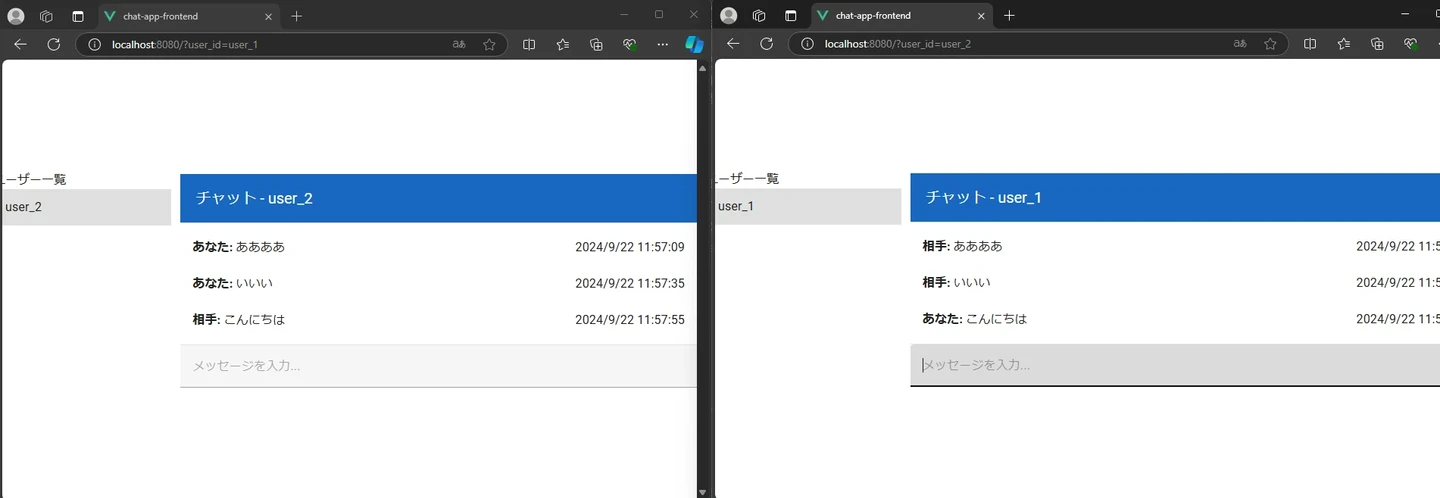Viewport: 1440px width, 498px height.
Task: Open the Favorites list in left window toolbar
Action: [563, 44]
